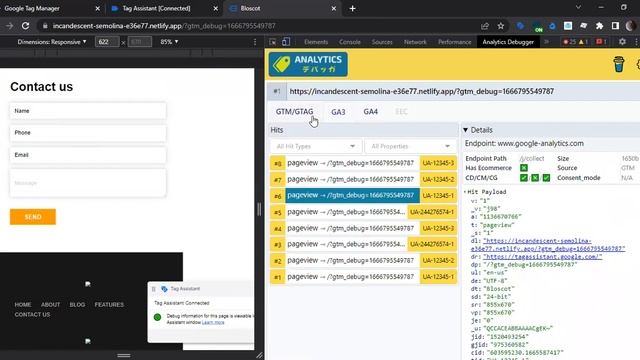Screen dimensions: 640x360
Task: Open the browser Extensions puzzle icon
Action: pyautogui.click(x=600, y=26)
